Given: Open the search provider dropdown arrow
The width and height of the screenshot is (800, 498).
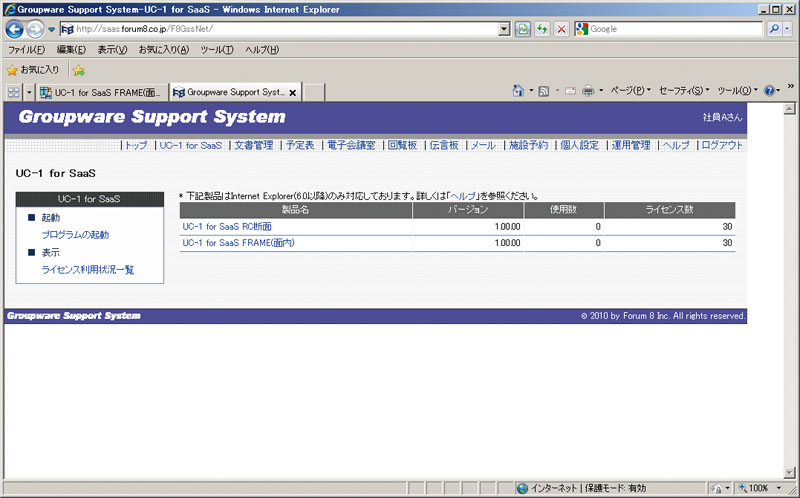Looking at the screenshot, I should (x=787, y=29).
